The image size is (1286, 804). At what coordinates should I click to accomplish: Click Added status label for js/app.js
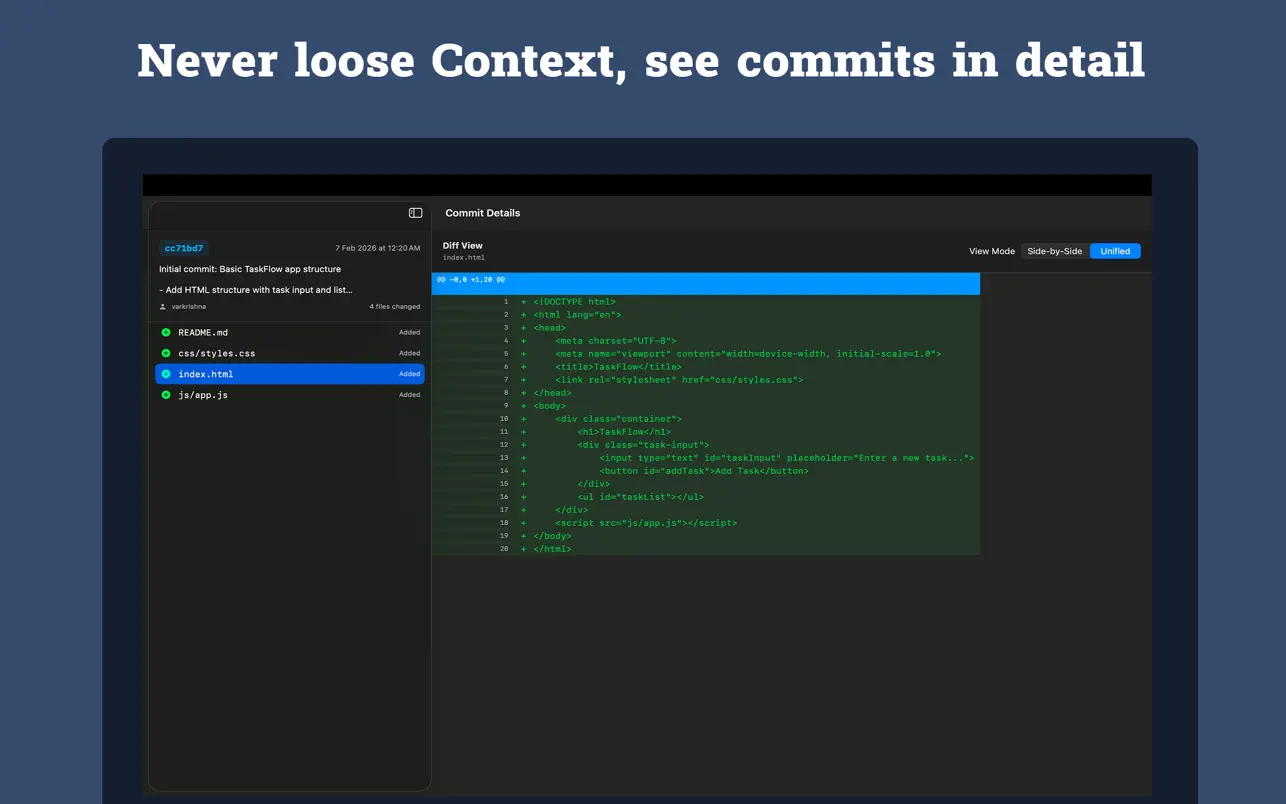tap(409, 395)
